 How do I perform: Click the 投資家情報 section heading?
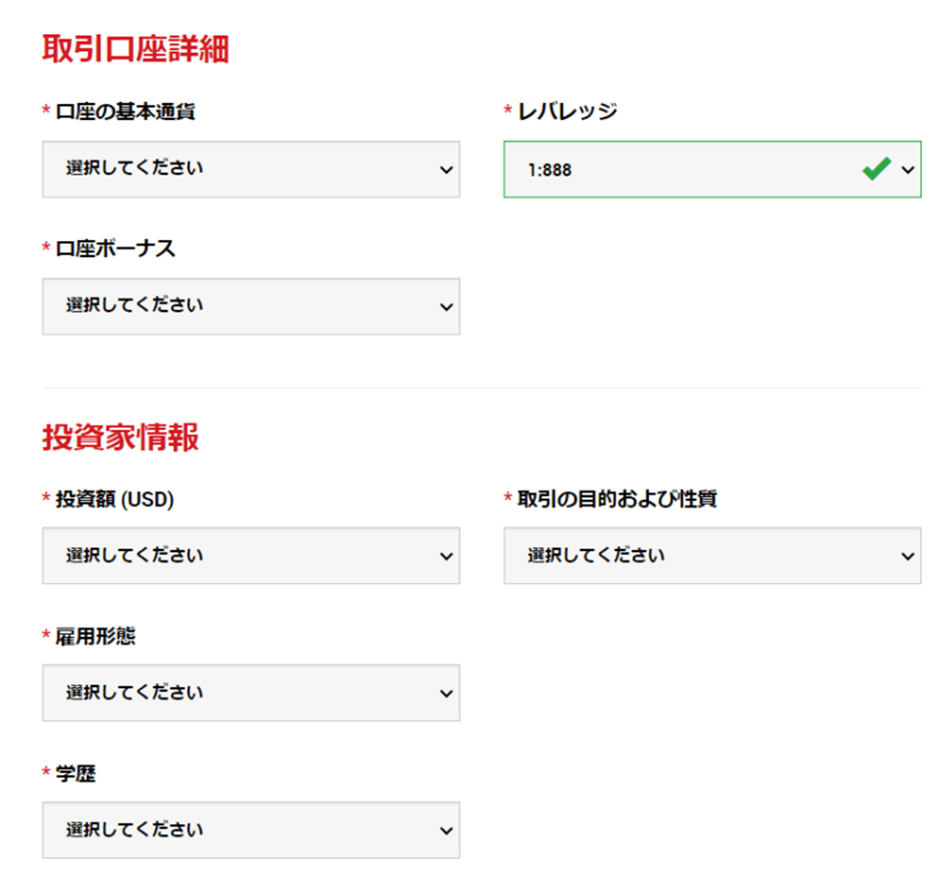tap(120, 437)
